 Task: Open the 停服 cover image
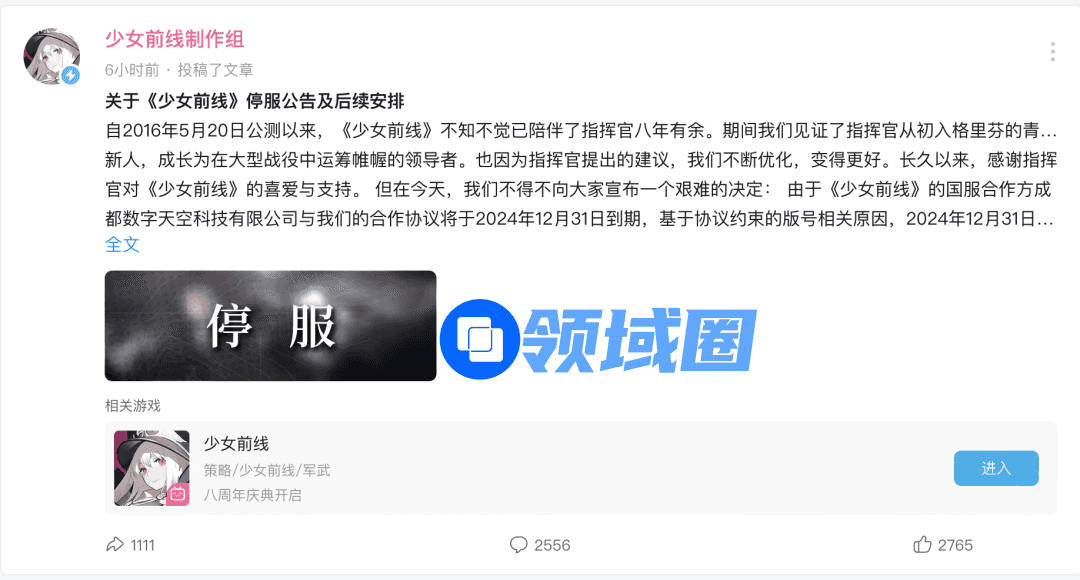coord(271,326)
